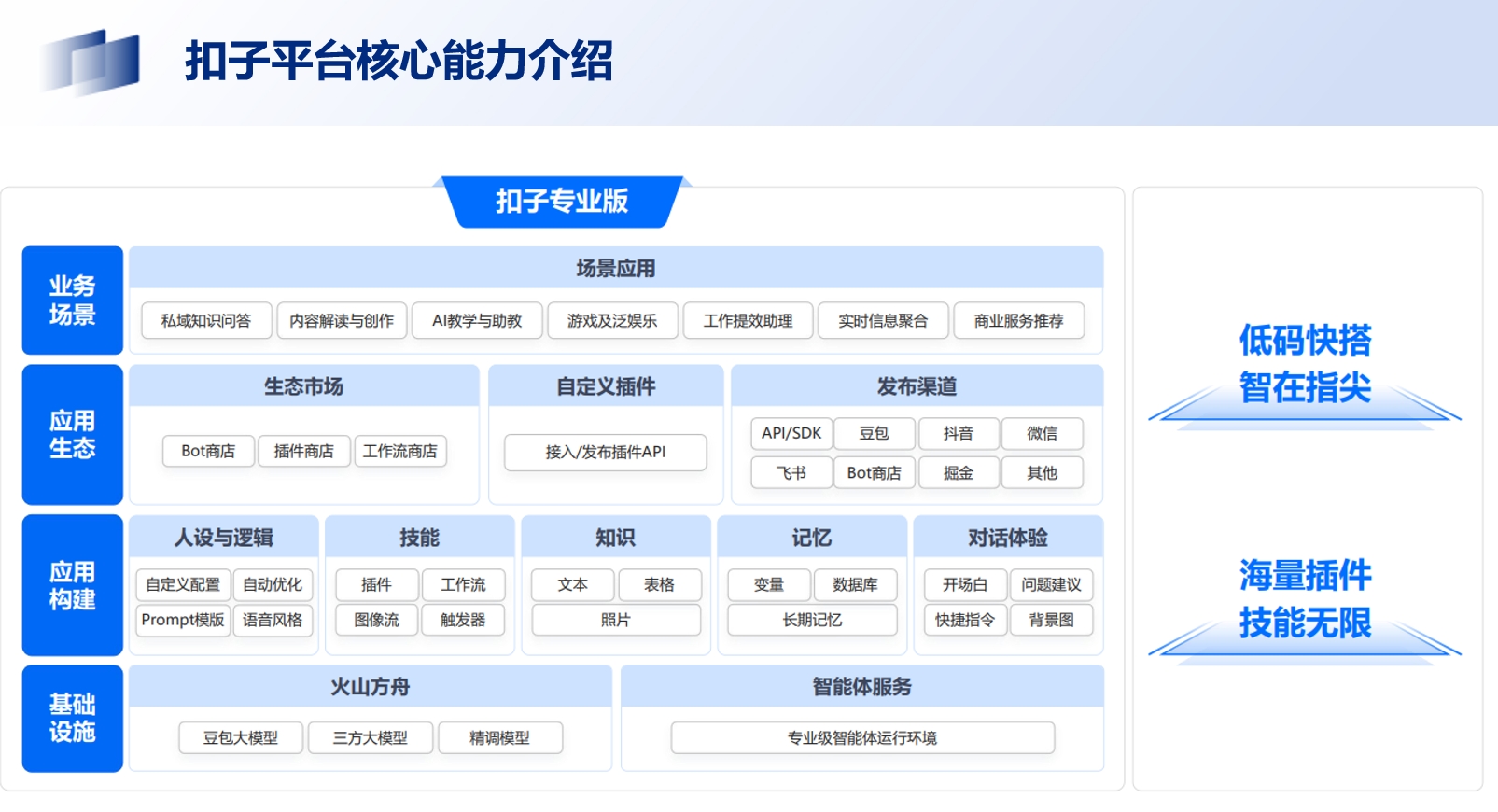Click the 长期记忆 box

point(812,620)
